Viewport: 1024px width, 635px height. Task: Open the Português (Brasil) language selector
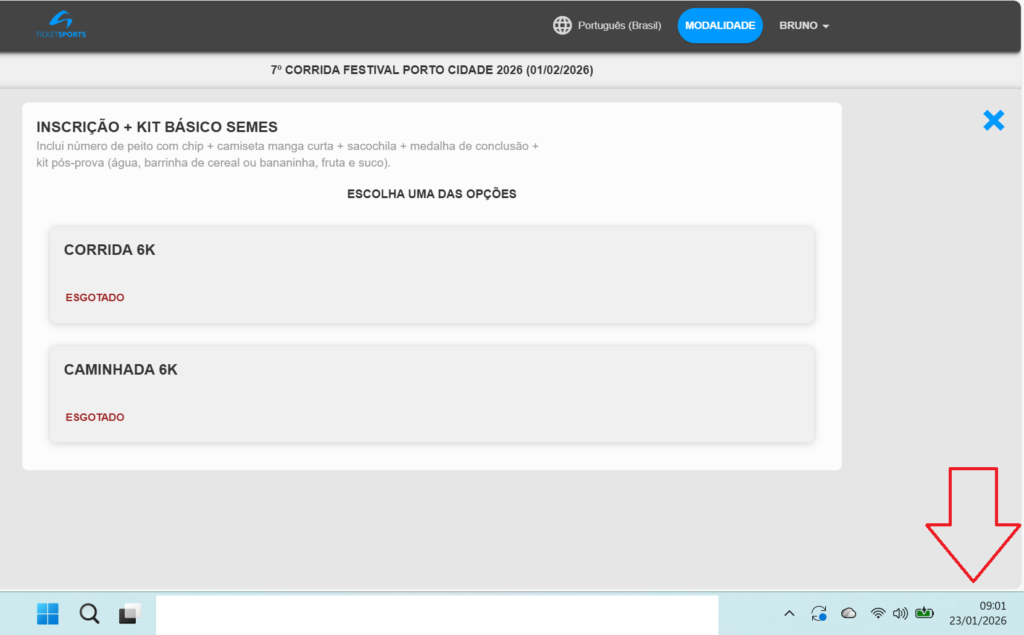point(619,26)
